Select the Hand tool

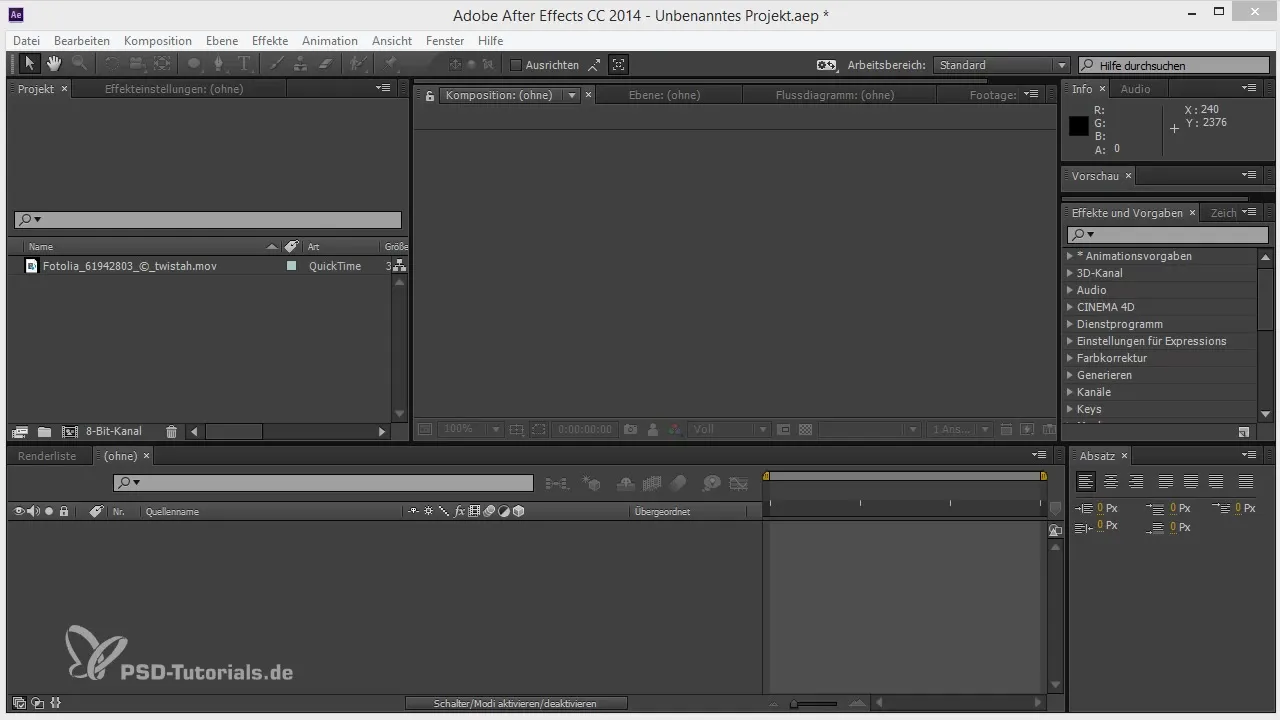click(53, 64)
